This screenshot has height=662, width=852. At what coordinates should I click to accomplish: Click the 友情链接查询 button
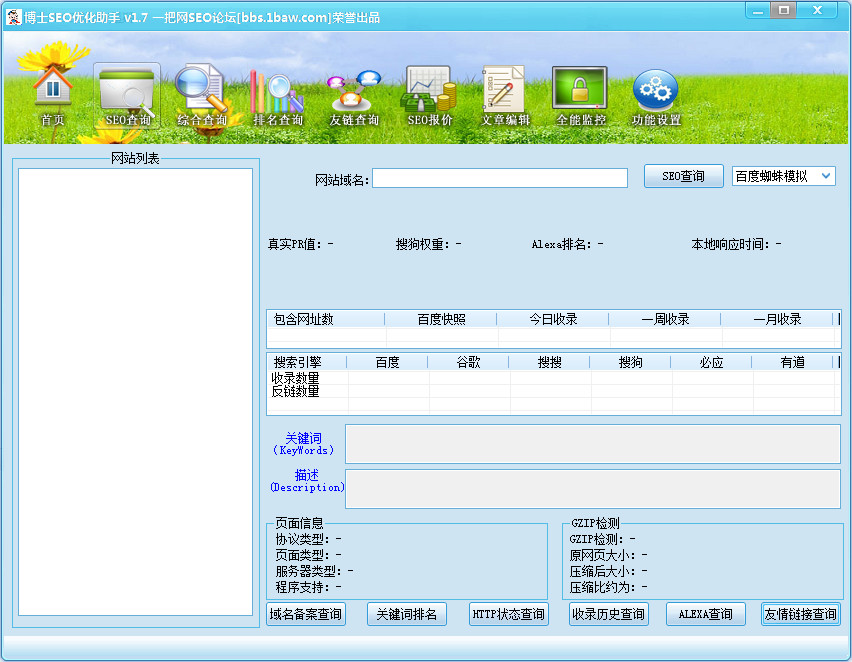click(801, 614)
